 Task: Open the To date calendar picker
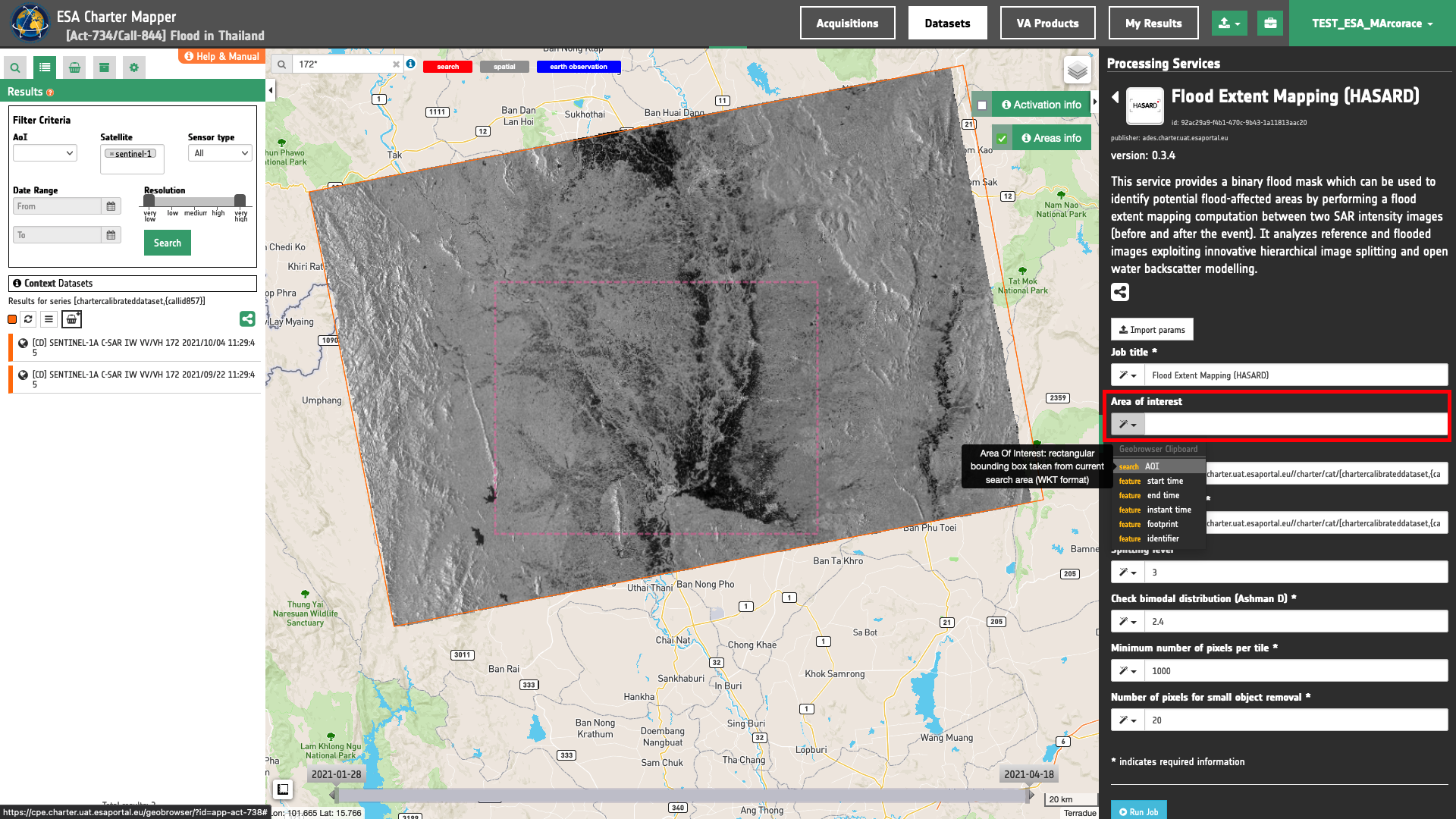tap(111, 235)
